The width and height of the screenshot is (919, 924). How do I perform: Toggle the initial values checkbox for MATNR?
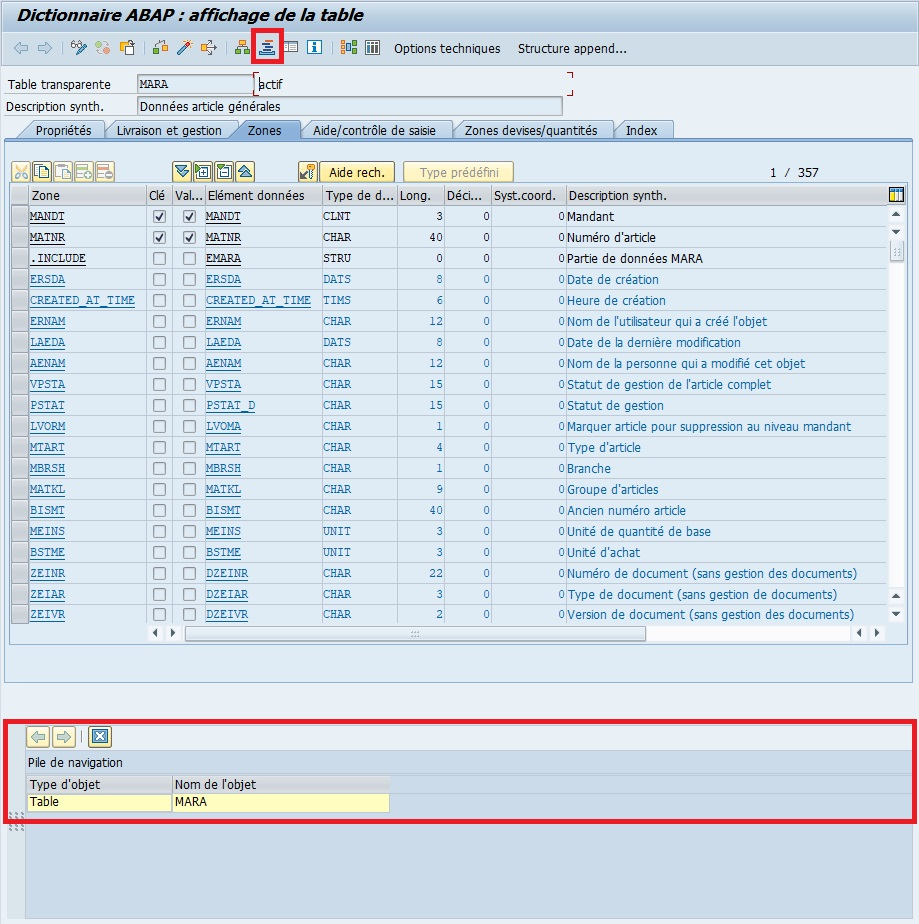tap(189, 238)
